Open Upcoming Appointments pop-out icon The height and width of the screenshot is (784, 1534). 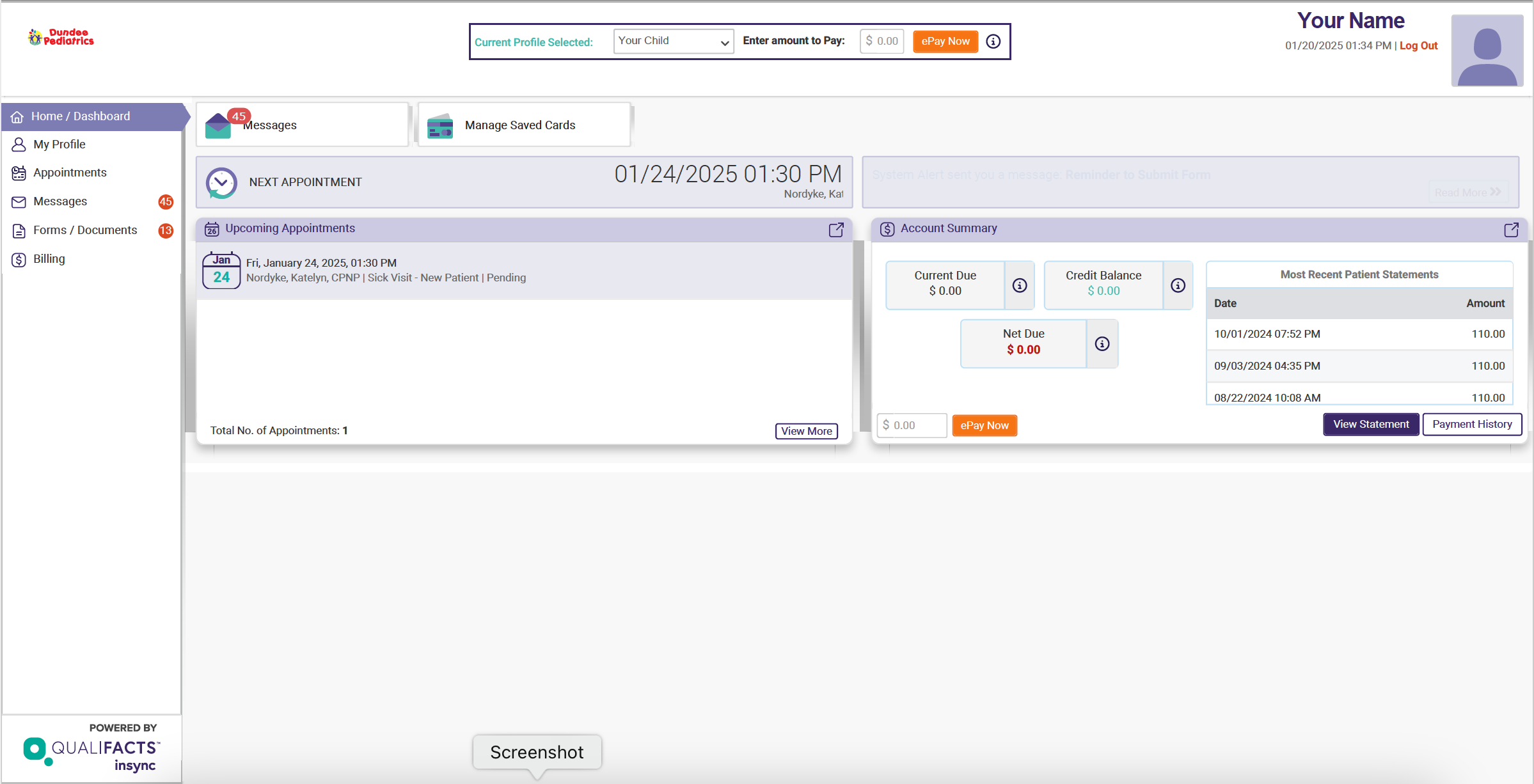[x=836, y=230]
